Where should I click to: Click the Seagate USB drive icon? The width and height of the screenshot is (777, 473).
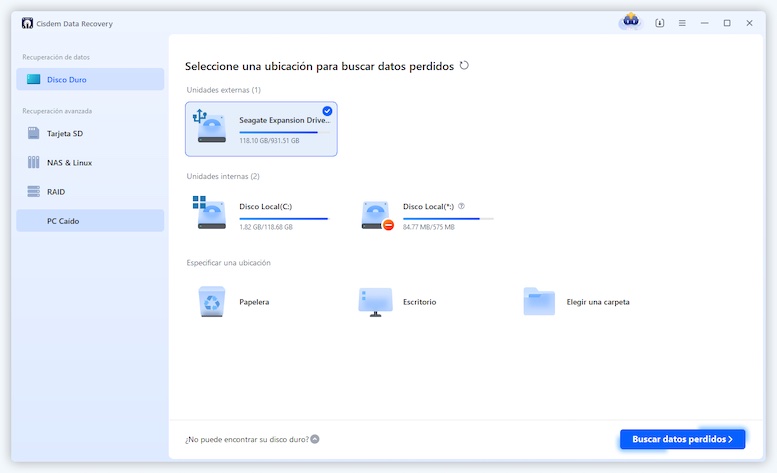[210, 127]
